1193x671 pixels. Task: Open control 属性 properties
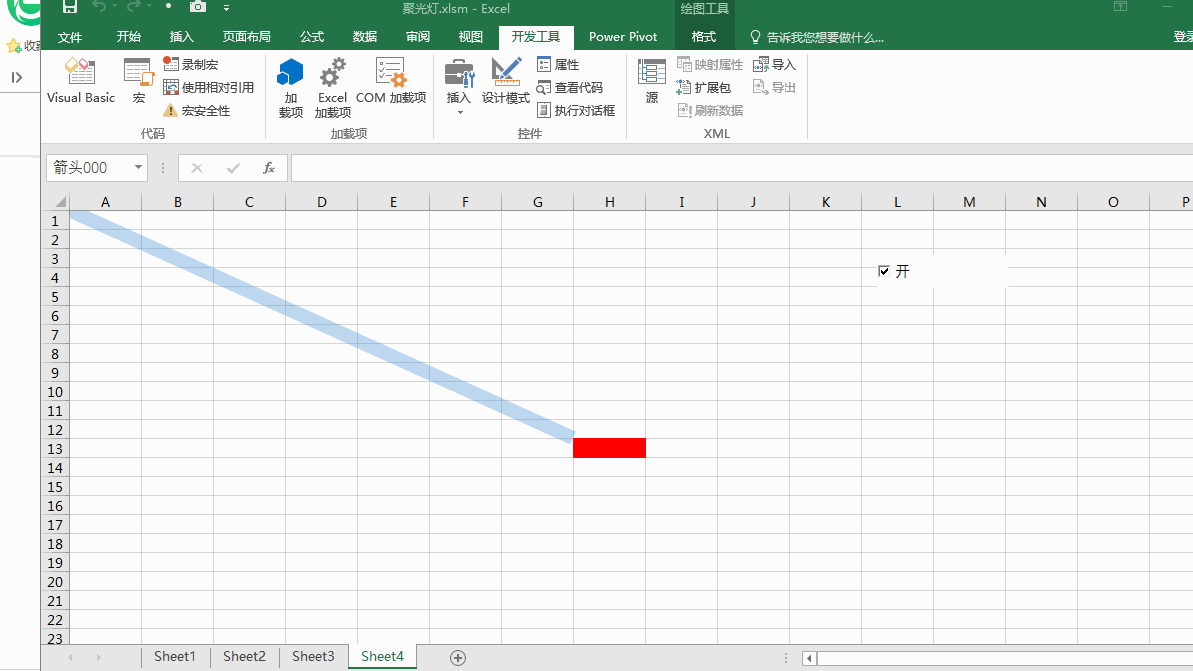tap(558, 65)
